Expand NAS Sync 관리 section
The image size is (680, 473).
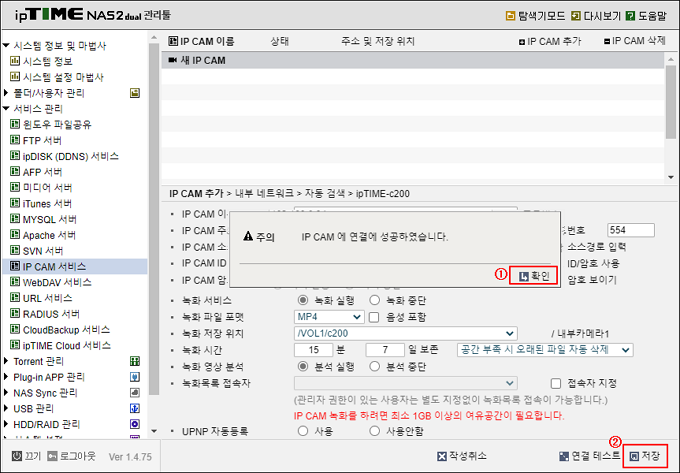coord(6,393)
